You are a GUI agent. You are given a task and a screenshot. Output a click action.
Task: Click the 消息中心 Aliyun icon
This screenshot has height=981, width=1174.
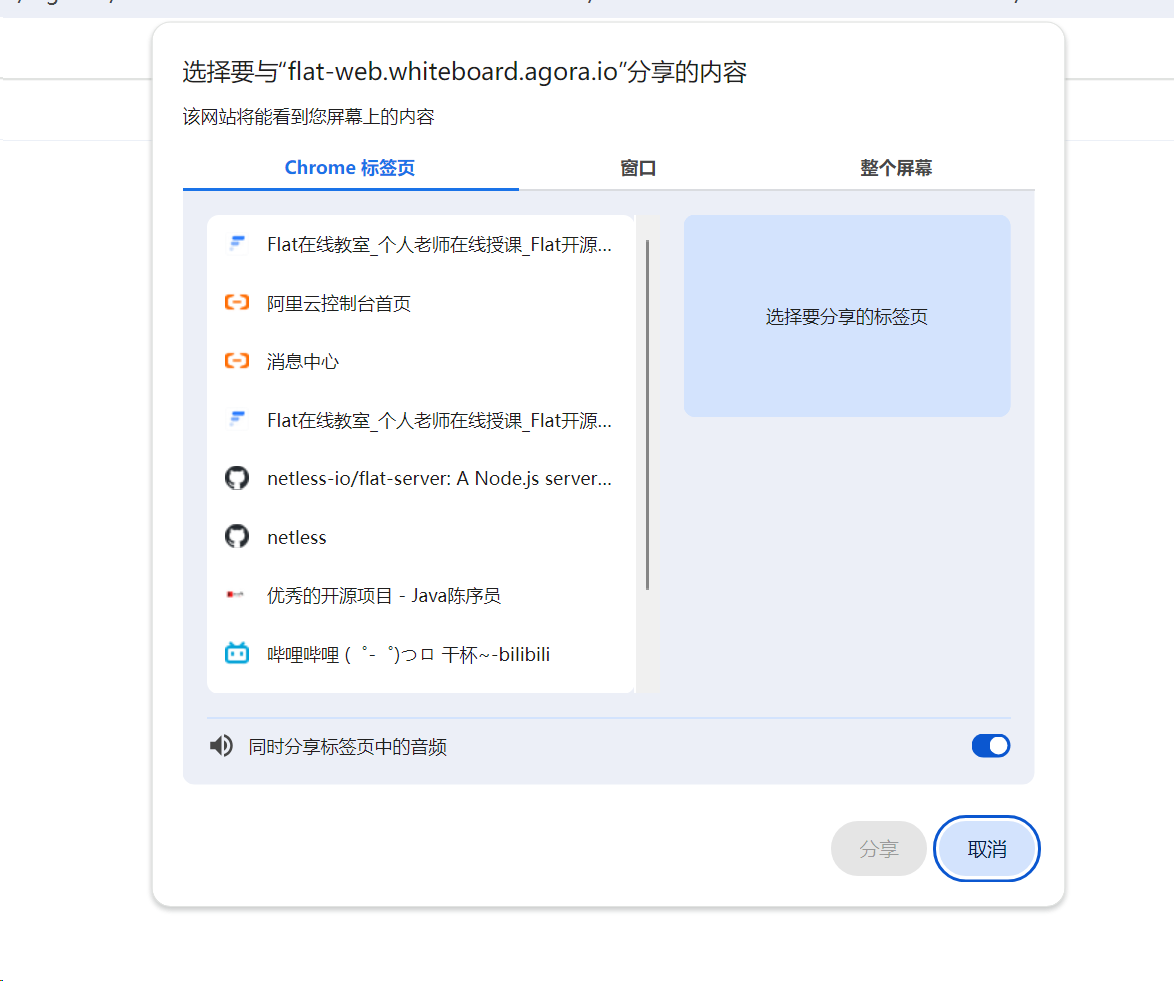coord(237,361)
